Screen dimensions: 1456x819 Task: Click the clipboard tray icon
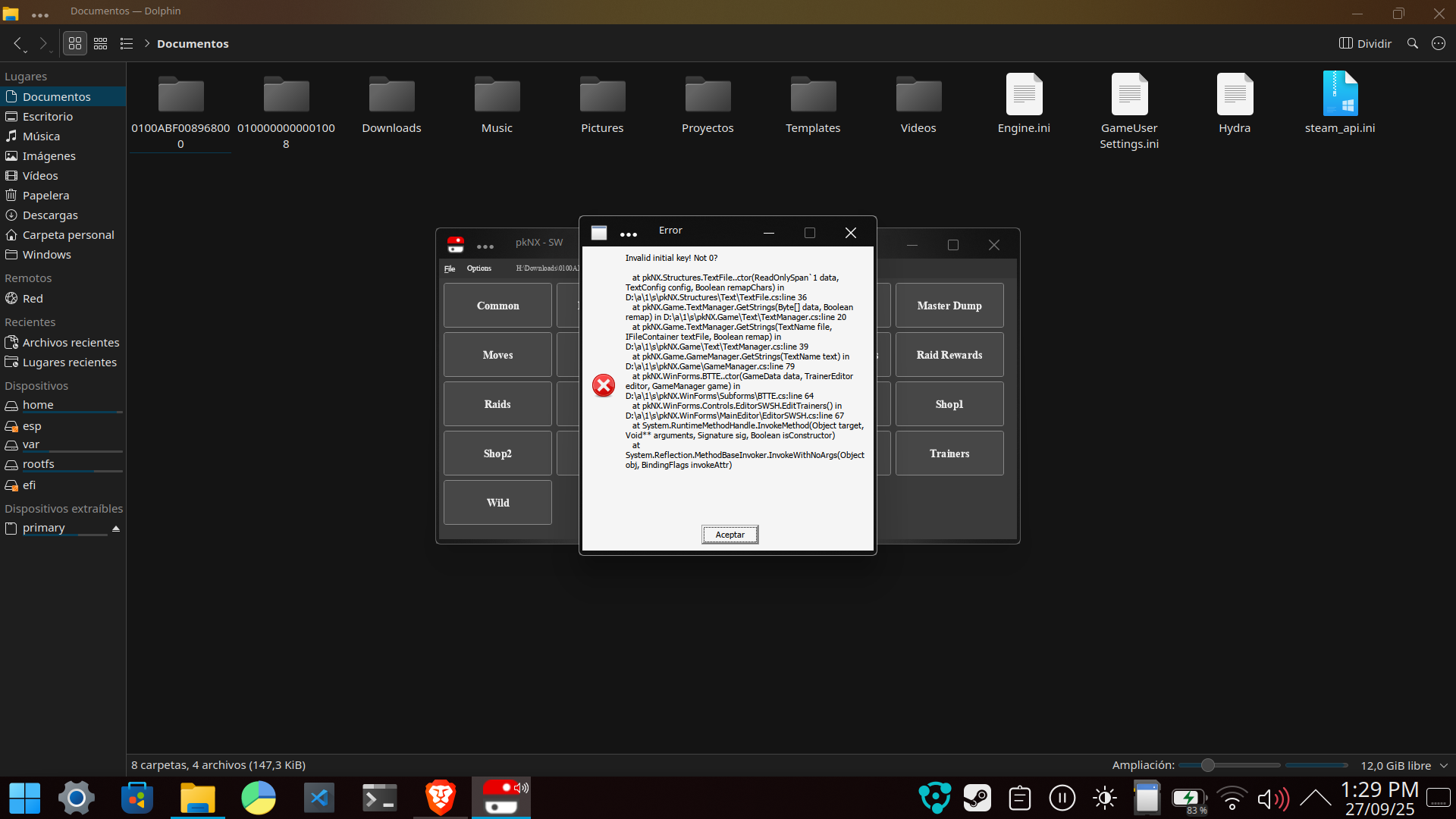point(1019,798)
